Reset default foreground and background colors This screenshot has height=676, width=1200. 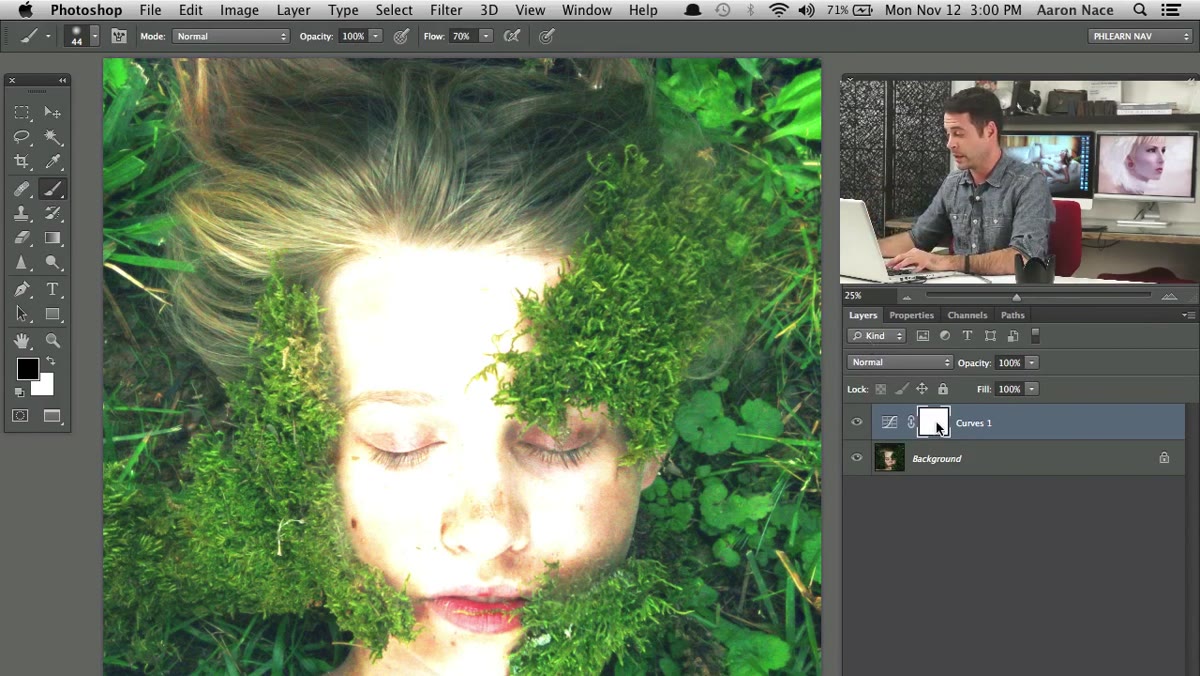[x=19, y=392]
